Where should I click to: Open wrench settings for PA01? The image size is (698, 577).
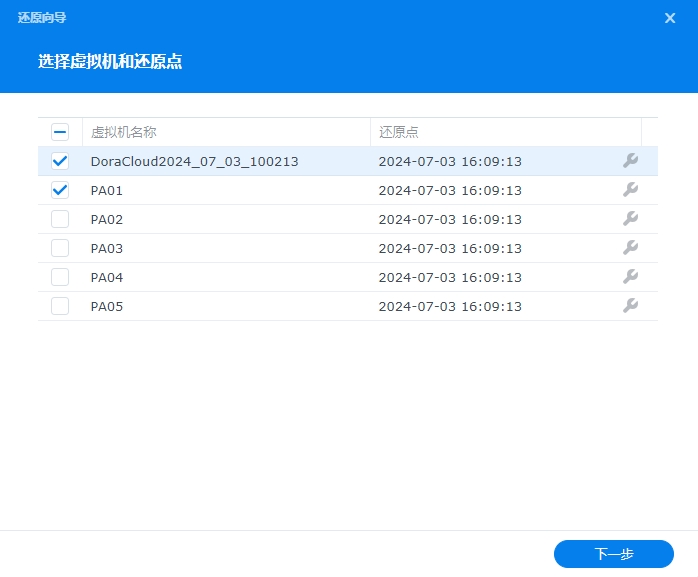(630, 190)
